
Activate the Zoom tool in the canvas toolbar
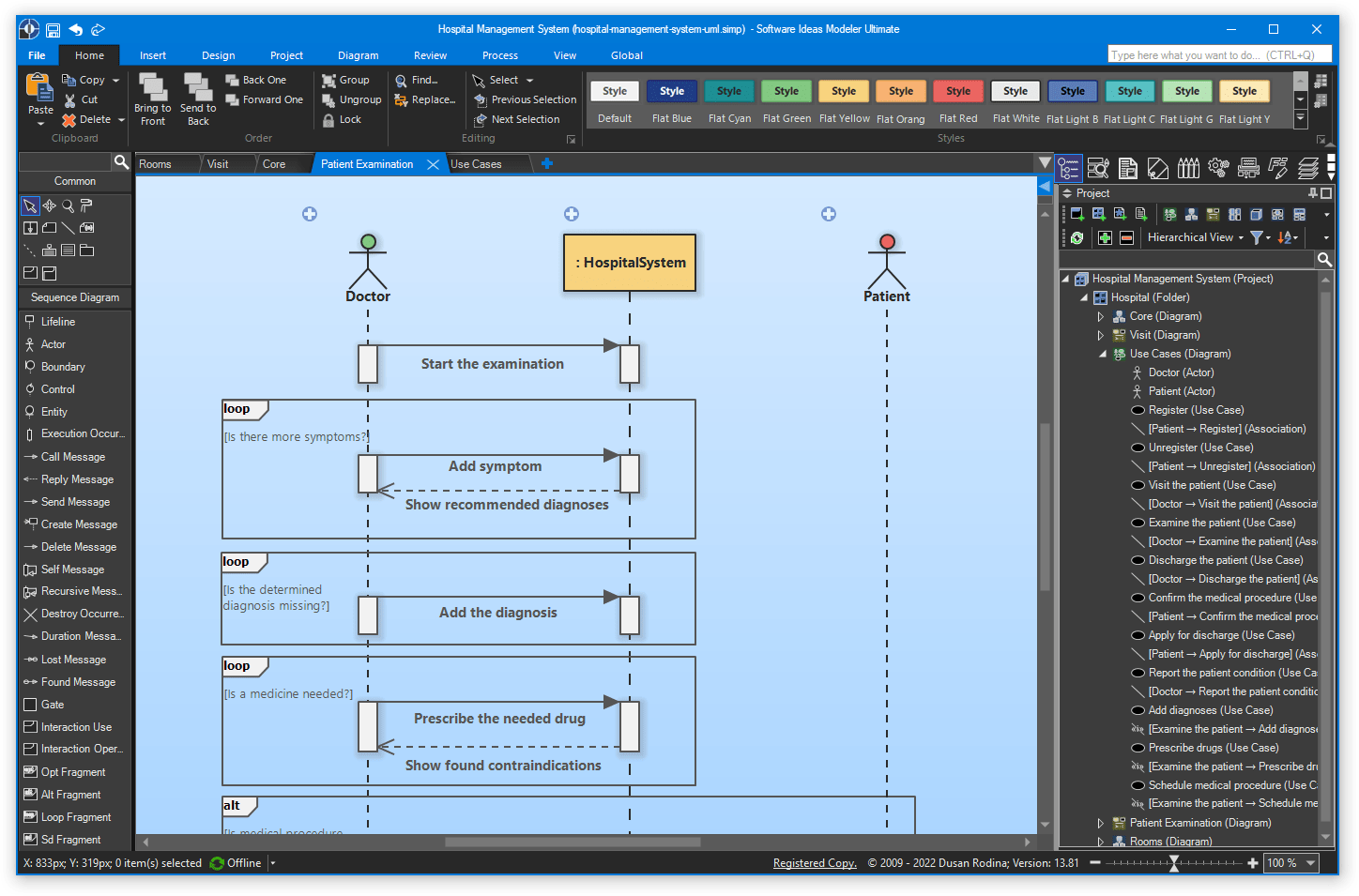coord(67,205)
